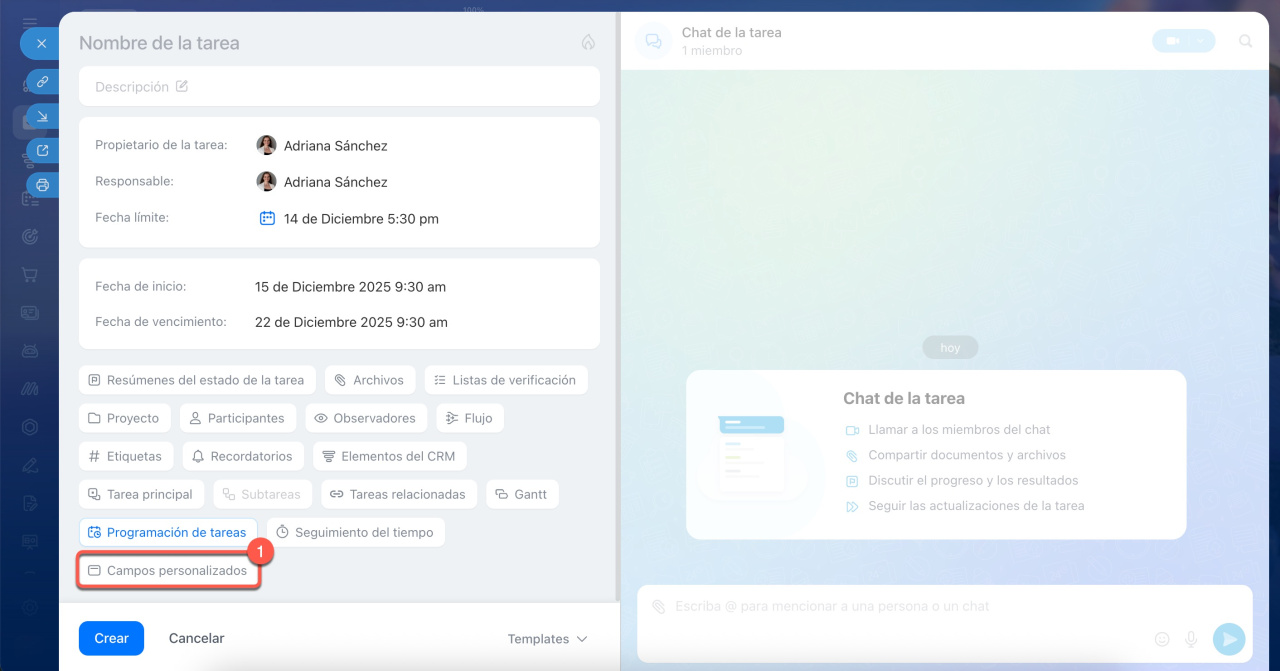This screenshot has width=1280, height=671.
Task: Open Resúmenes del estado de la tarea
Action: click(x=198, y=380)
